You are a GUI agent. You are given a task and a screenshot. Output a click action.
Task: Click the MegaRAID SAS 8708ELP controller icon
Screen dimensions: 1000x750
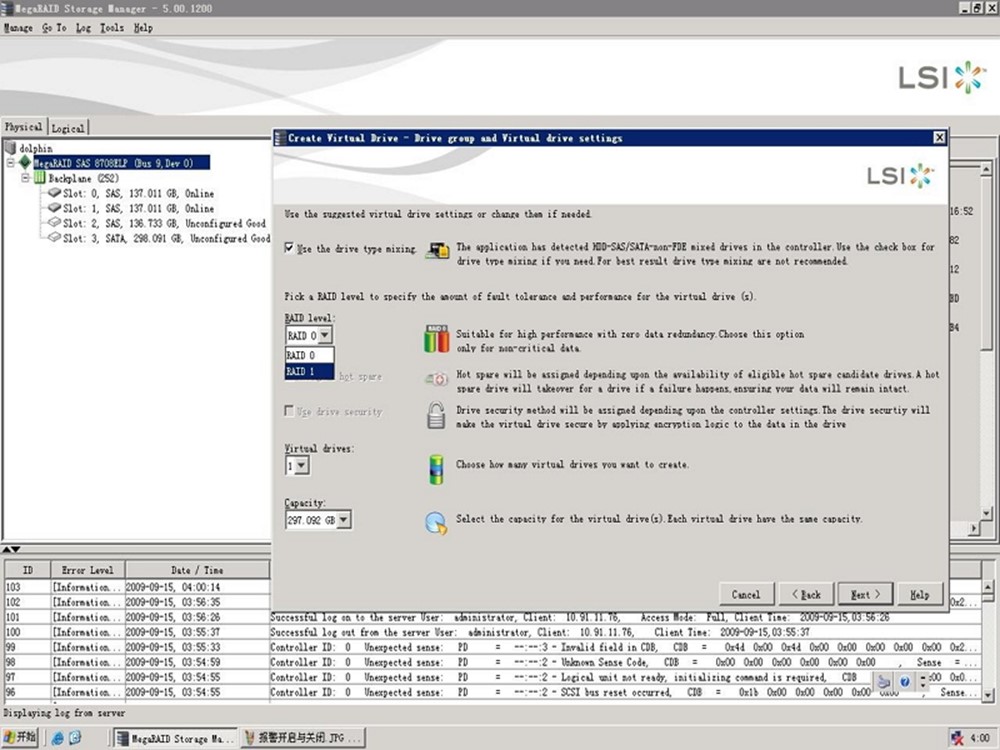[24, 163]
